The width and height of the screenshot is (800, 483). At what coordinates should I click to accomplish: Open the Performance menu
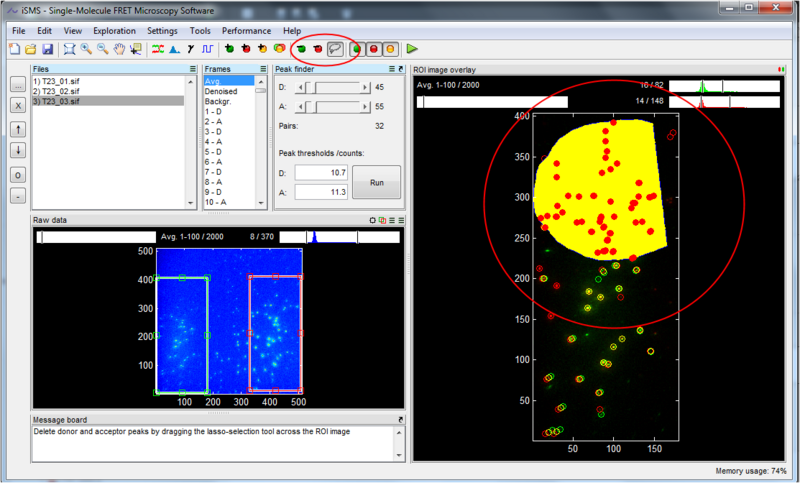(246, 31)
